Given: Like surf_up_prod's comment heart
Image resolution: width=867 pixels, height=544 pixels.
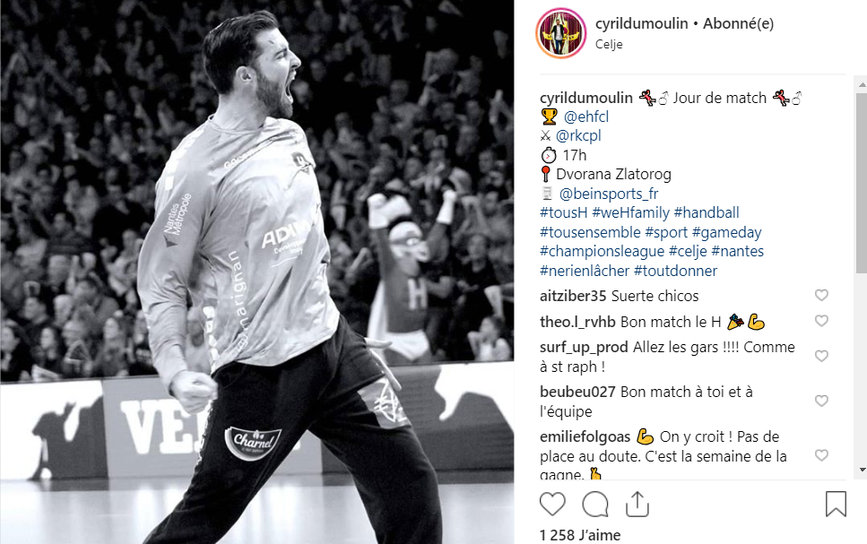Looking at the screenshot, I should coord(822,356).
